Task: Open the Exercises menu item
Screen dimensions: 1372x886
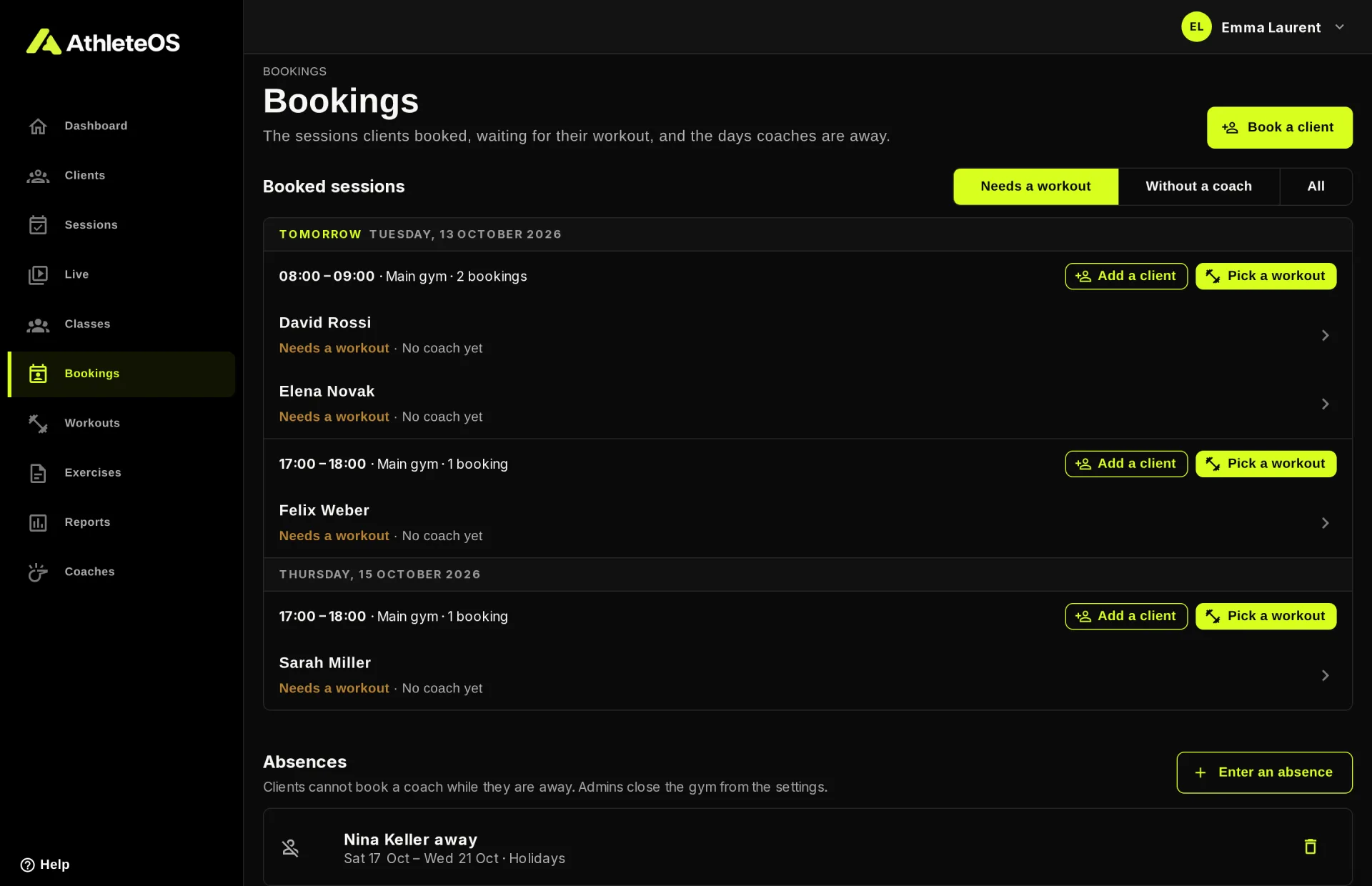Action: tap(121, 473)
